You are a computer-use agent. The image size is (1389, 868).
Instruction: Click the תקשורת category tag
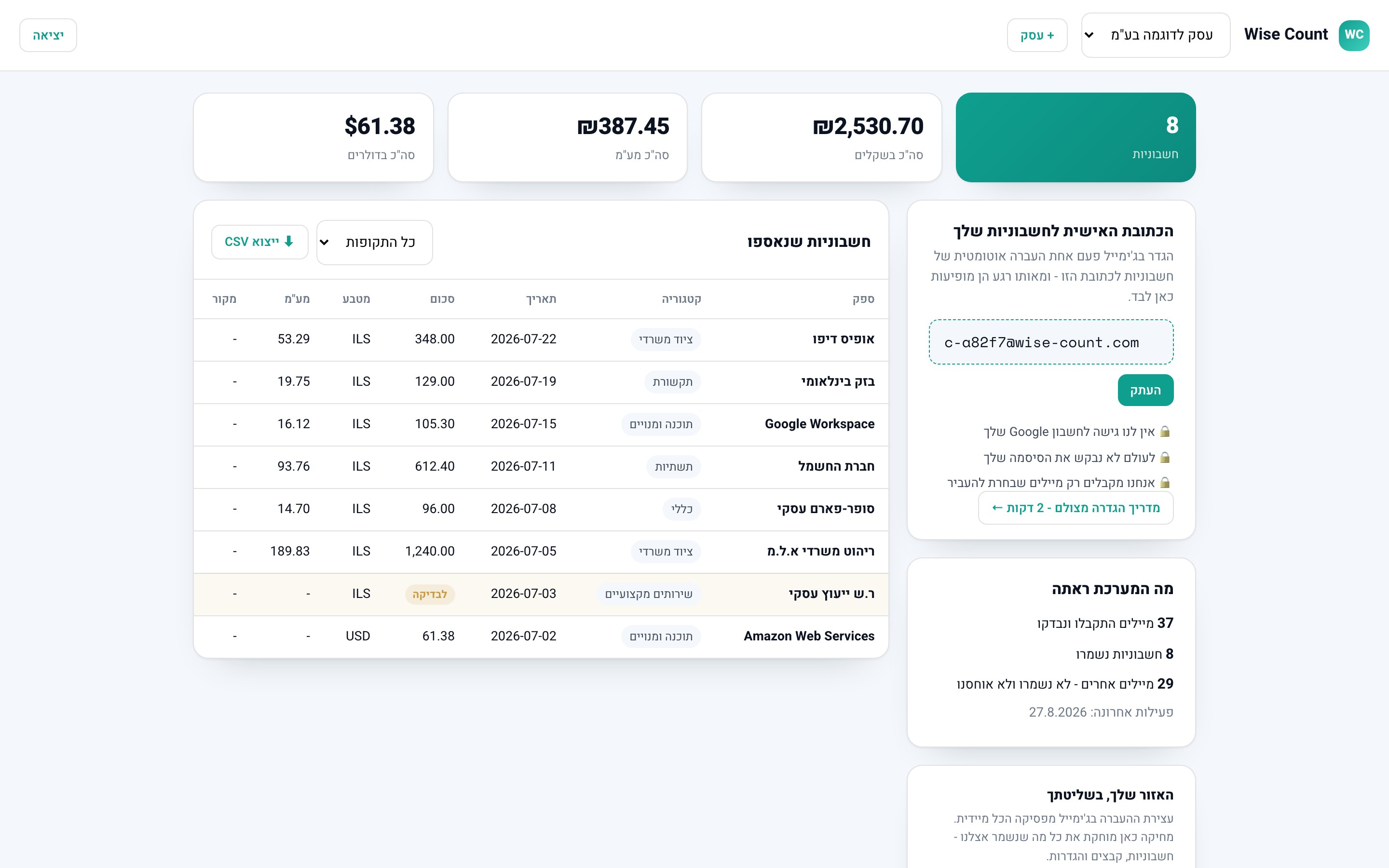coord(673,382)
